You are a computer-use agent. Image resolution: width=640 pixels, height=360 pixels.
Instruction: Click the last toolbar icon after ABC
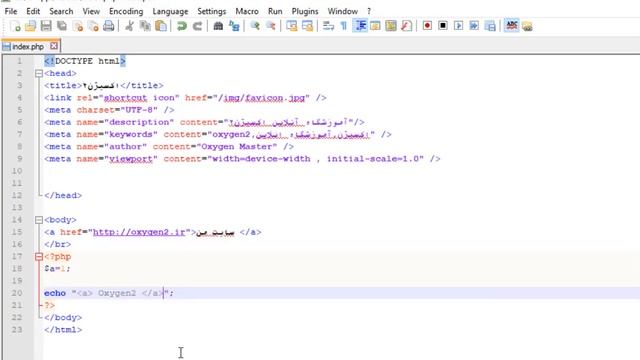(x=527, y=27)
